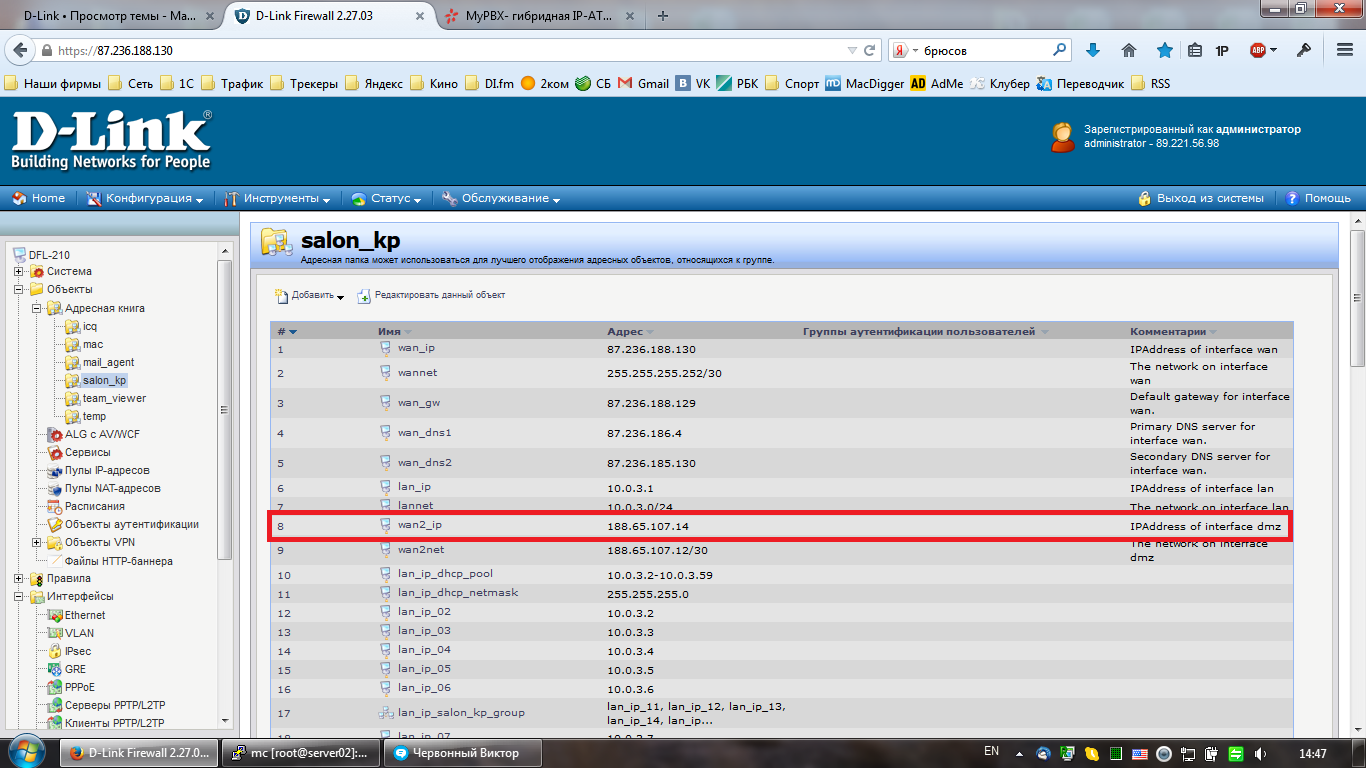Viewport: 1366px width, 768px height.
Task: Open Червонный Виктор chat in taskbar
Action: click(461, 752)
